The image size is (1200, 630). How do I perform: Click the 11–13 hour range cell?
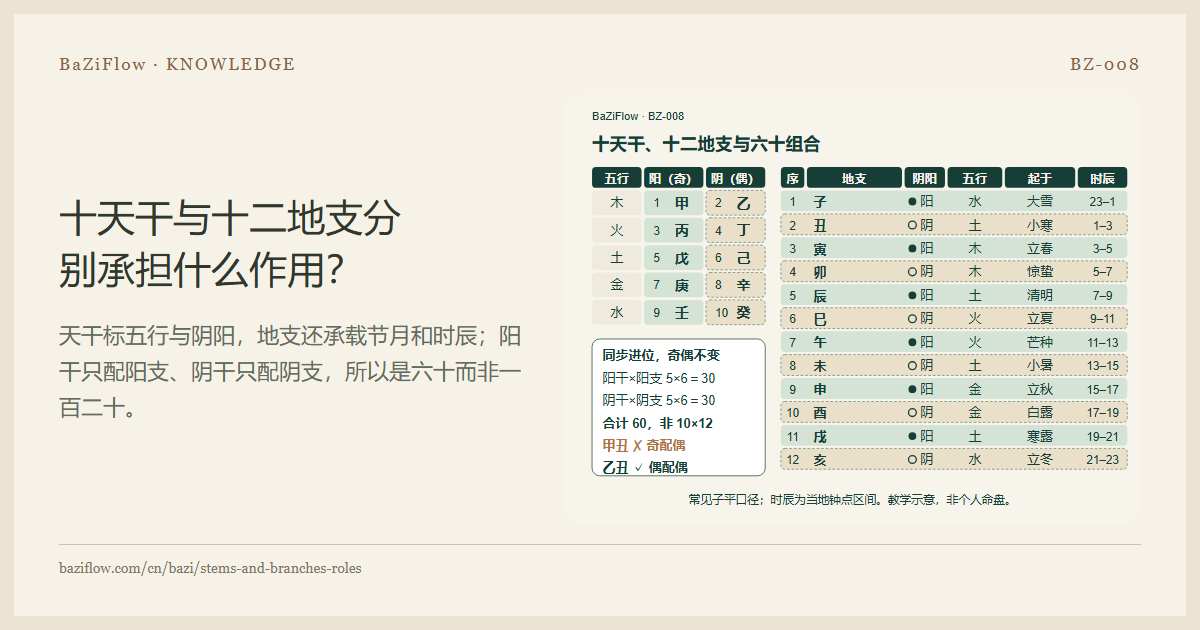[x=1102, y=342]
